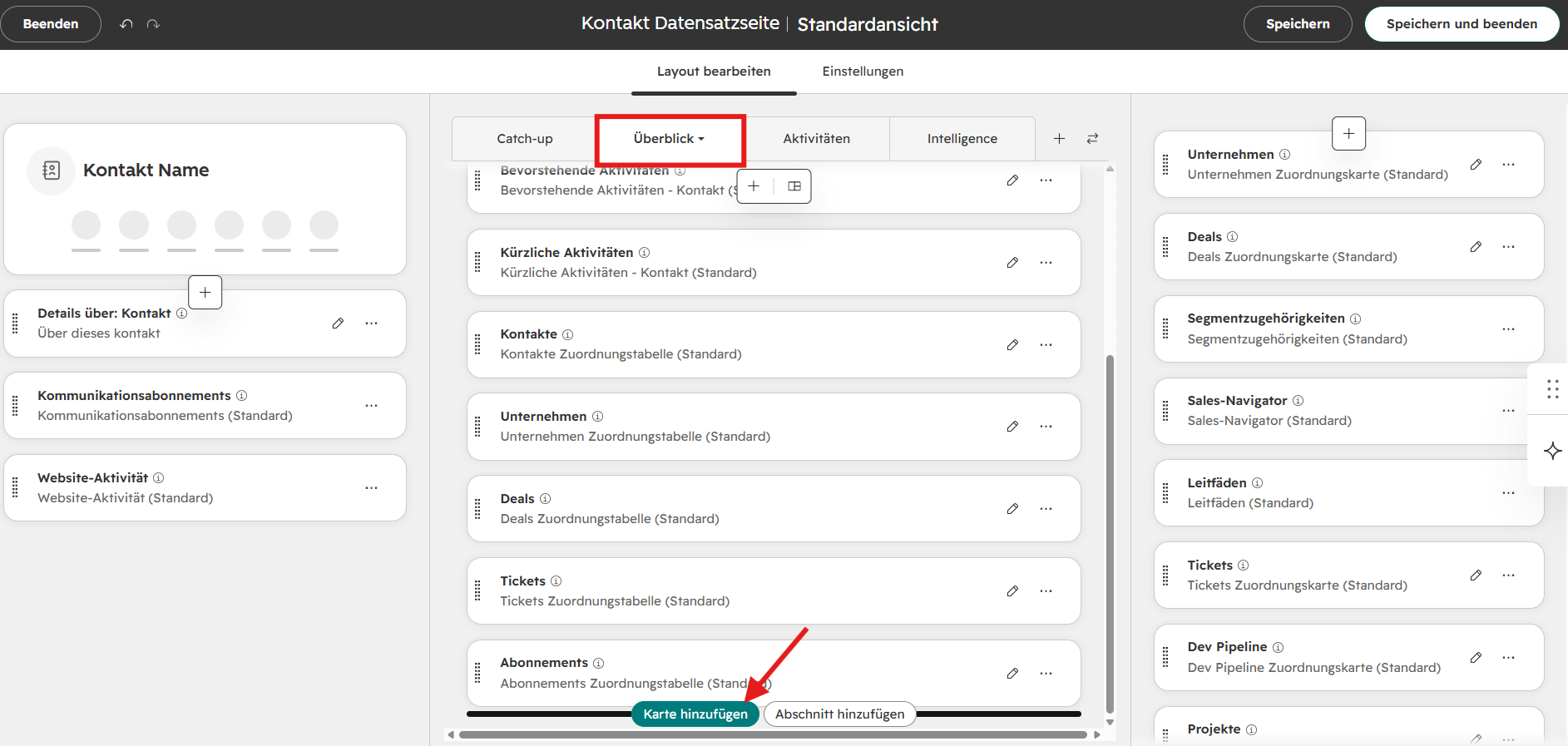The height and width of the screenshot is (746, 1568).
Task: Click Karte hinzufügen button
Action: [x=695, y=714]
